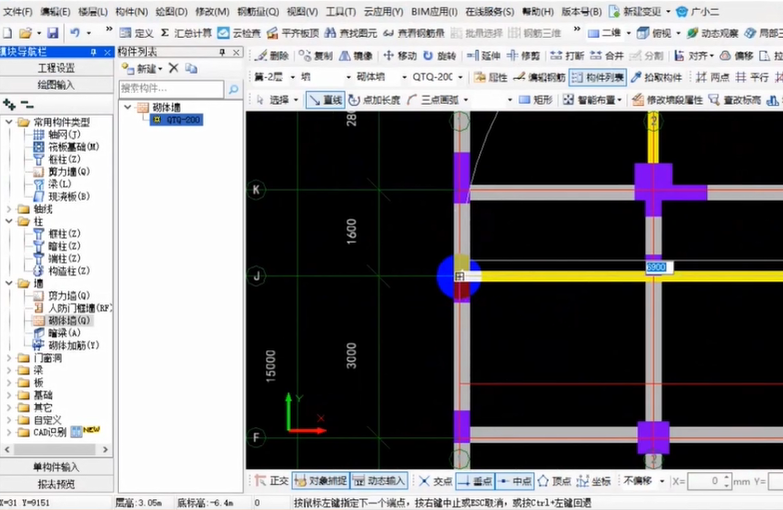Select the 镜像 mirror tool
783x510 pixels.
pos(356,55)
